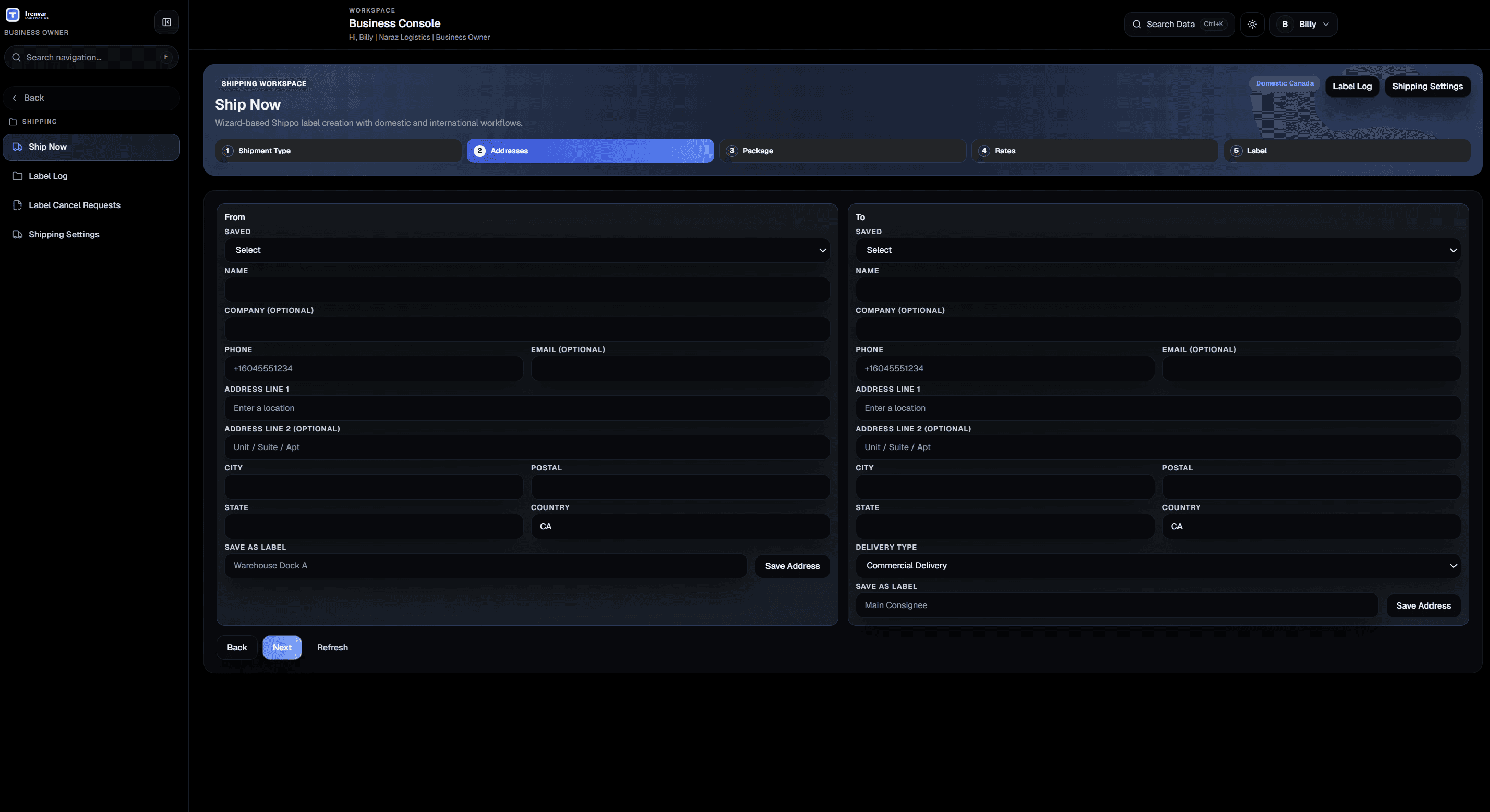Open Label Log from header button
Screen dimensions: 1490x812
pos(1352,87)
